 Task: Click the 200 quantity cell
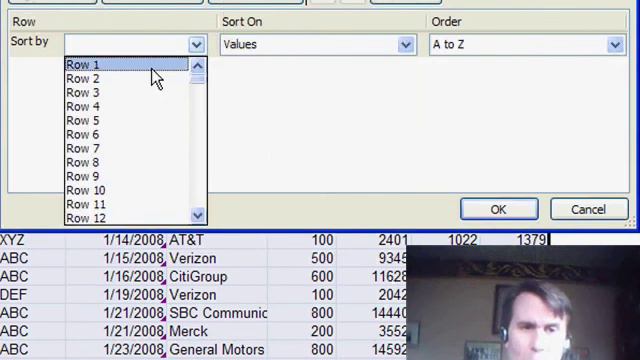302,331
